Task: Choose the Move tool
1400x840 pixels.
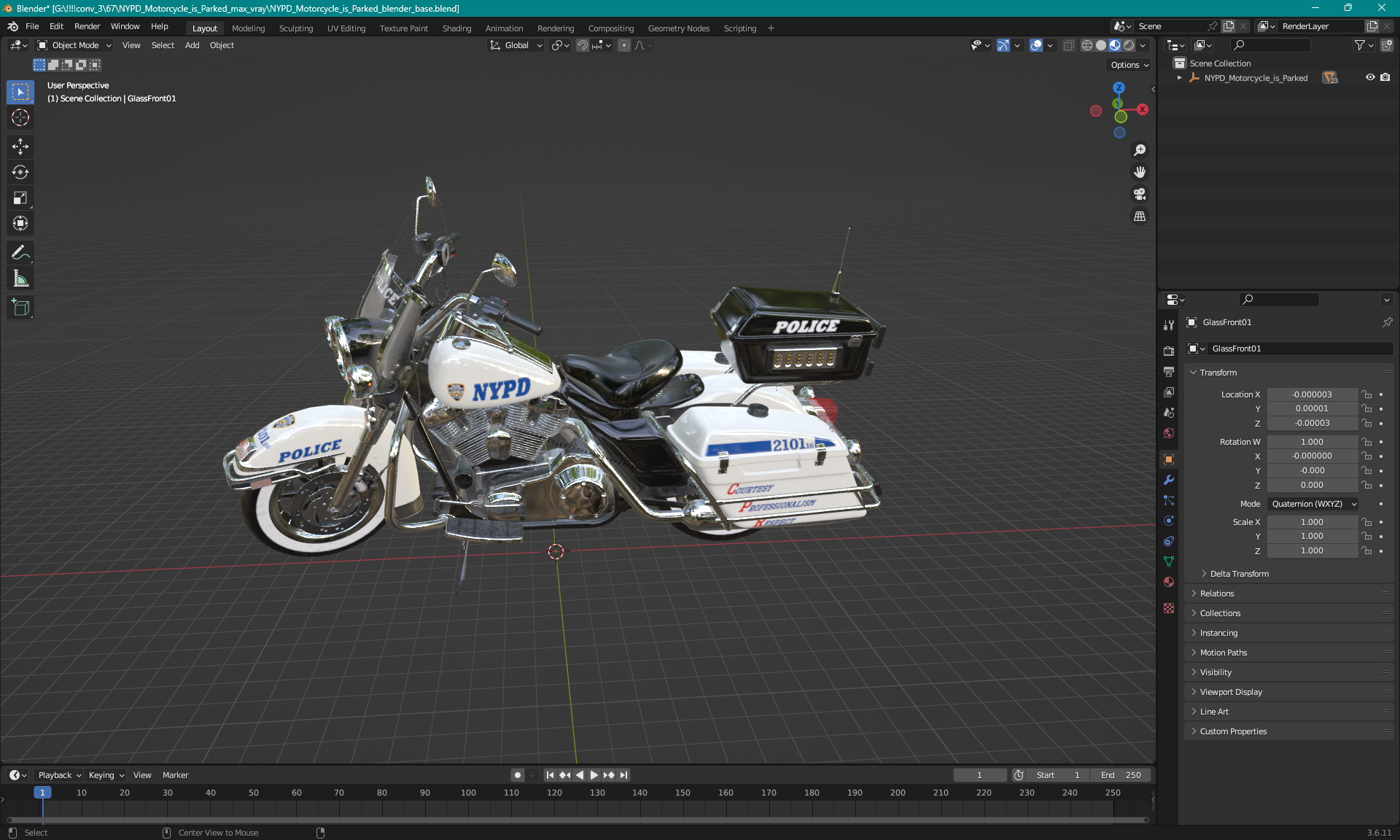Action: (x=20, y=147)
